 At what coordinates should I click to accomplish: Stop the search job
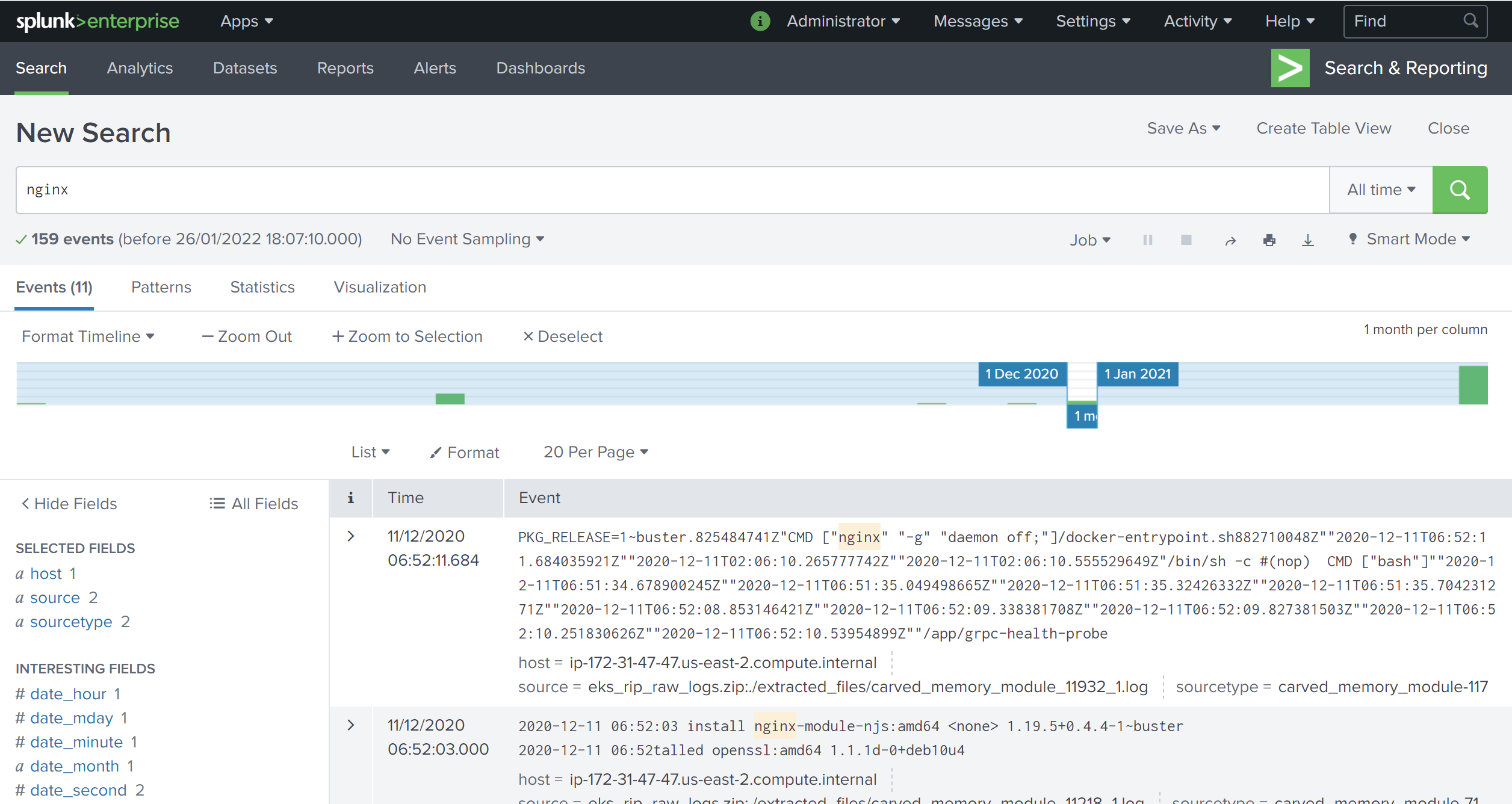pyautogui.click(x=1186, y=240)
